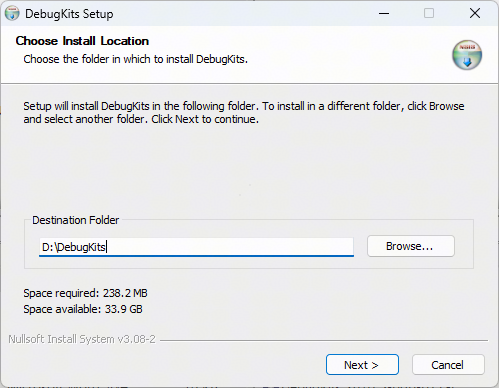Image resolution: width=499 pixels, height=388 pixels.
Task: Select the 'Space available: 33.9 GB' text
Action: 83,309
